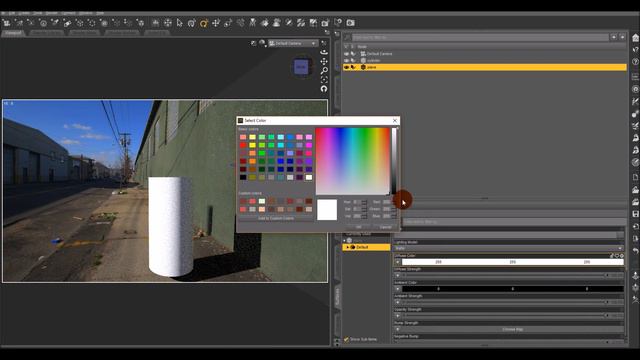Click the import arrow icon in right sidebar

pyautogui.click(x=635, y=226)
